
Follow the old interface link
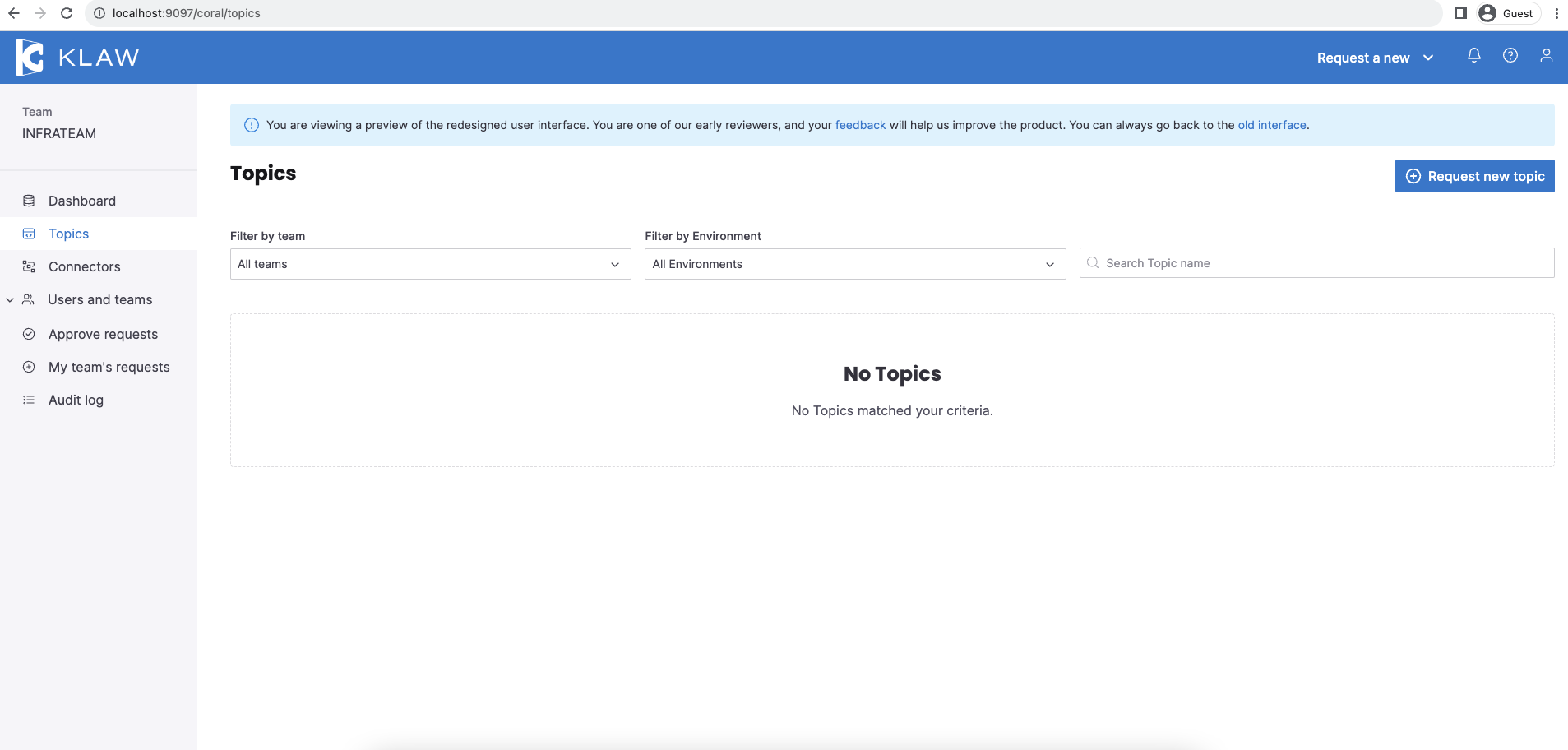(x=1271, y=125)
